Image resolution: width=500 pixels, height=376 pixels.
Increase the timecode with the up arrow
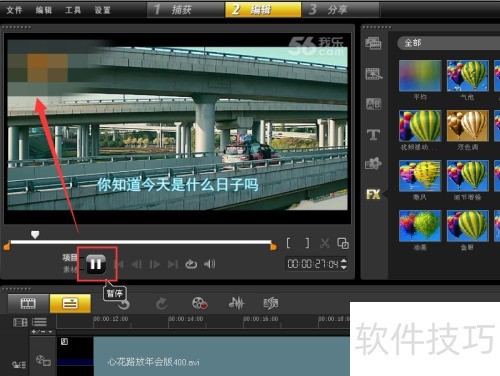344,261
